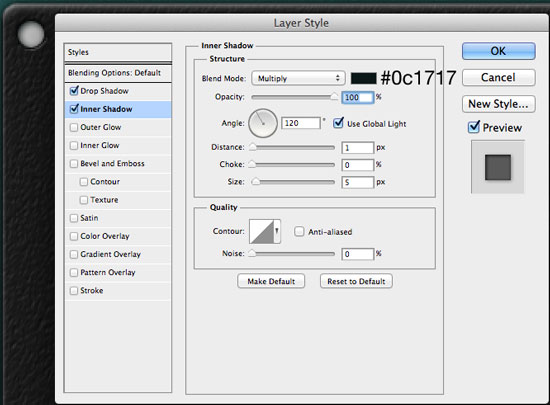Click the New Style... button
The image size is (550, 405).
click(498, 104)
